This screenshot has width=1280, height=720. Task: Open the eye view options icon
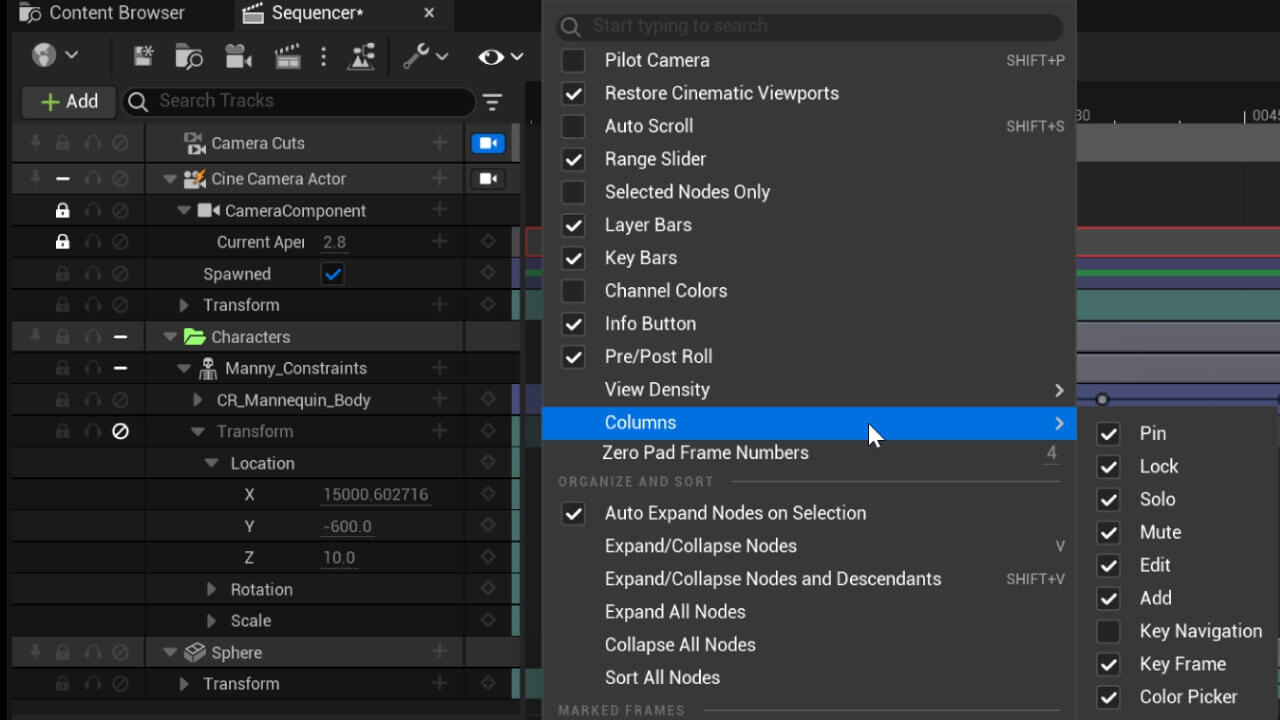coord(491,57)
